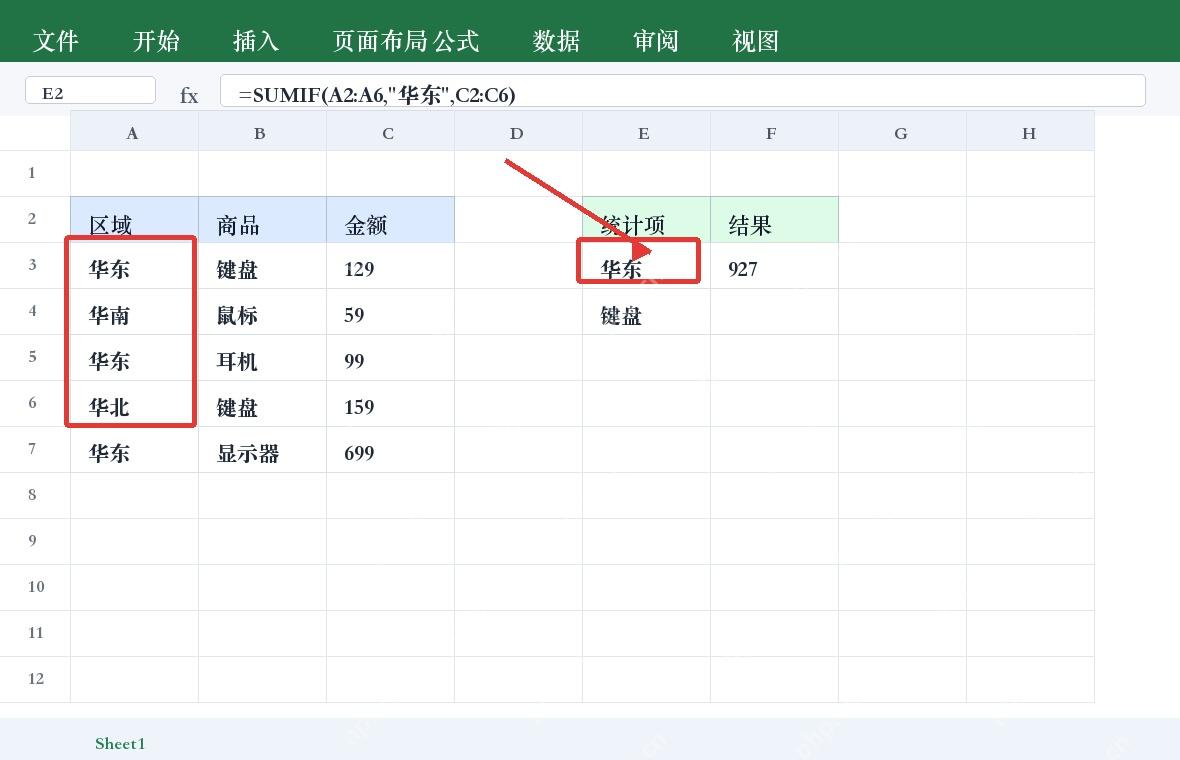This screenshot has height=760, width=1180.
Task: Select row 11 header
Action: (x=35, y=633)
